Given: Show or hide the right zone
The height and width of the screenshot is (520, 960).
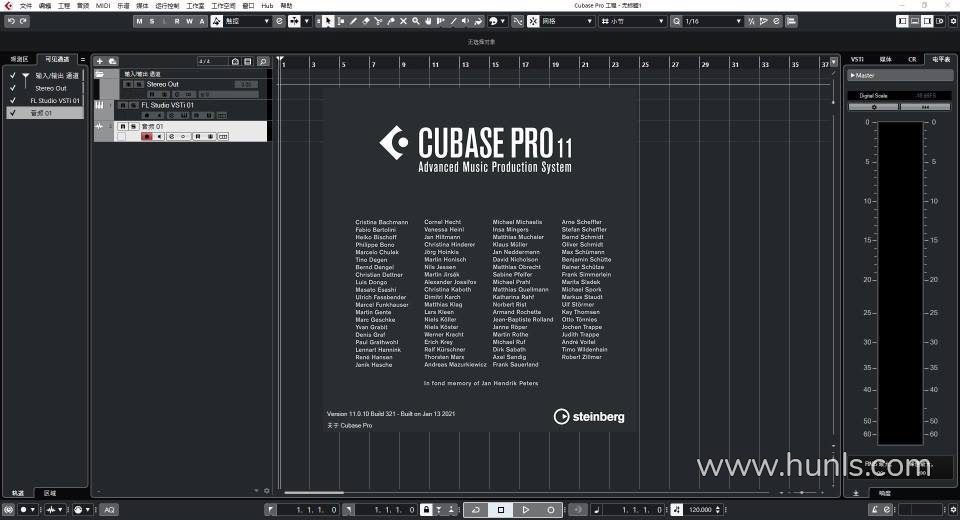Looking at the screenshot, I should coord(928,21).
